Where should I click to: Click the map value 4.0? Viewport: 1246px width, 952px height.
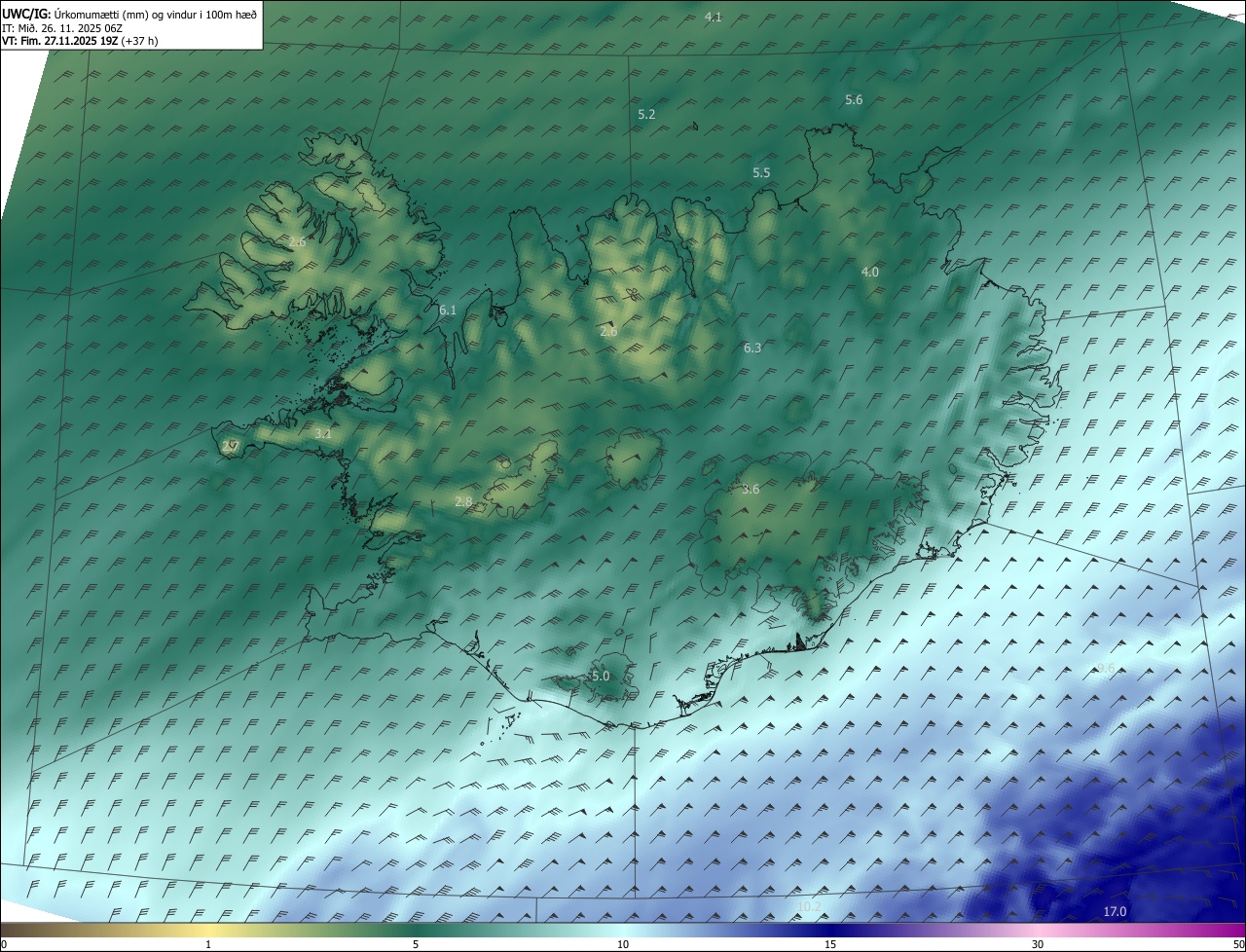click(870, 273)
